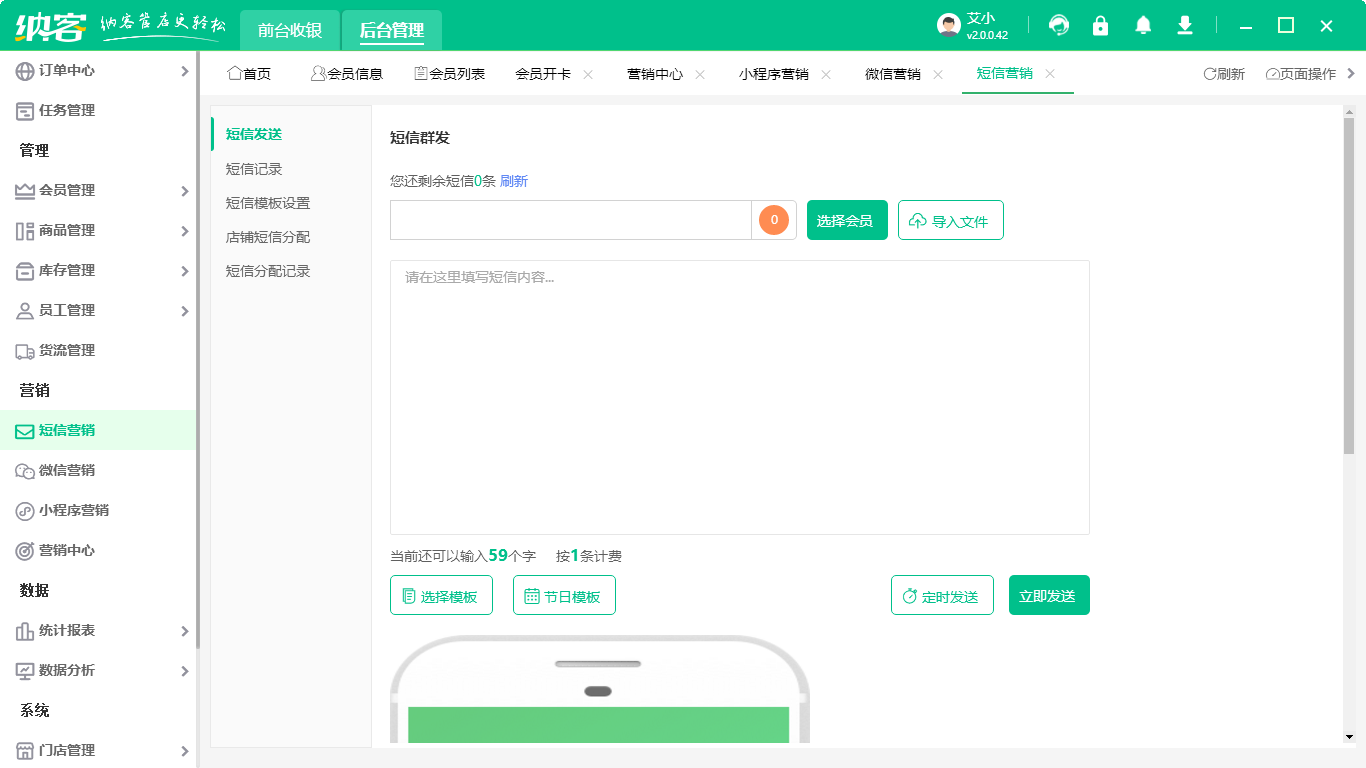Screen dimensions: 1366x768
Task: 点击剩余短信旁的刷新链接
Action: pyautogui.click(x=514, y=181)
